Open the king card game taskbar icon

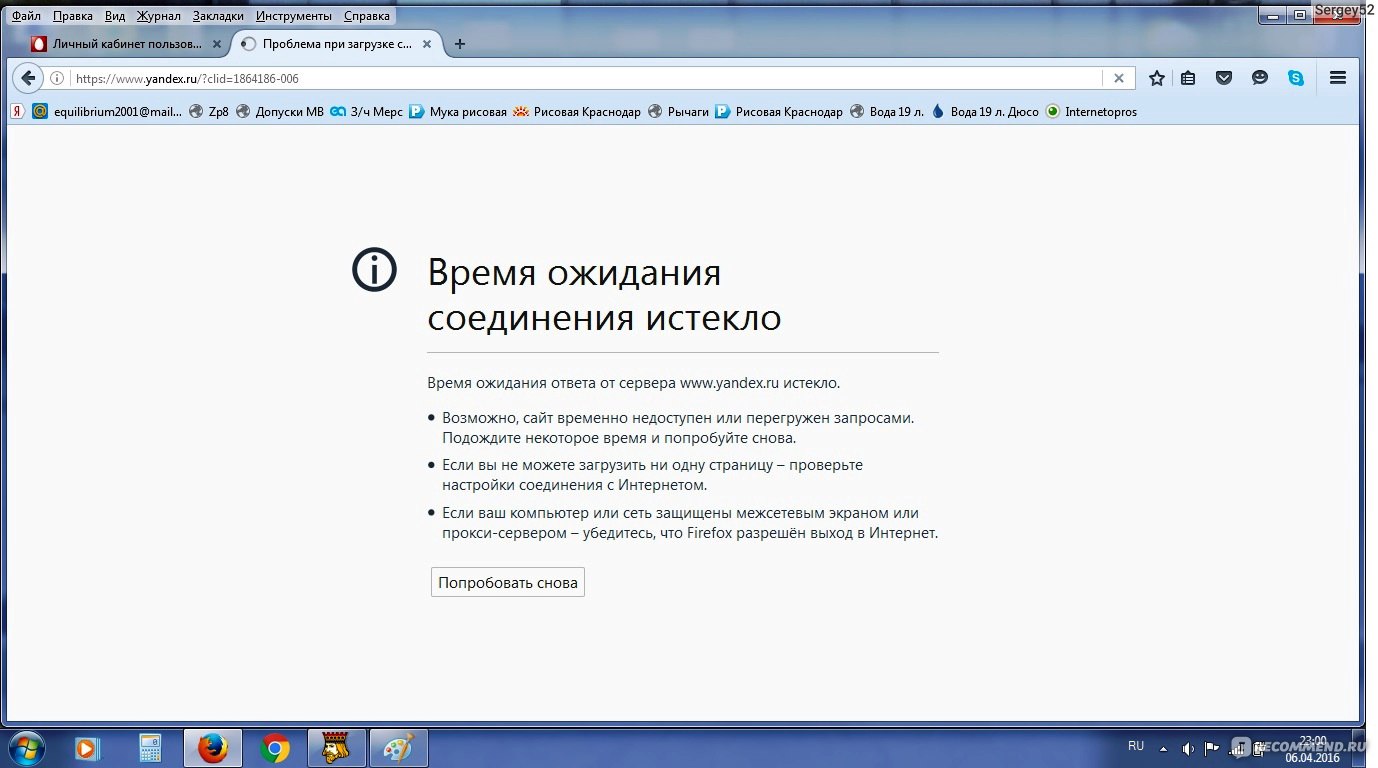(x=336, y=748)
